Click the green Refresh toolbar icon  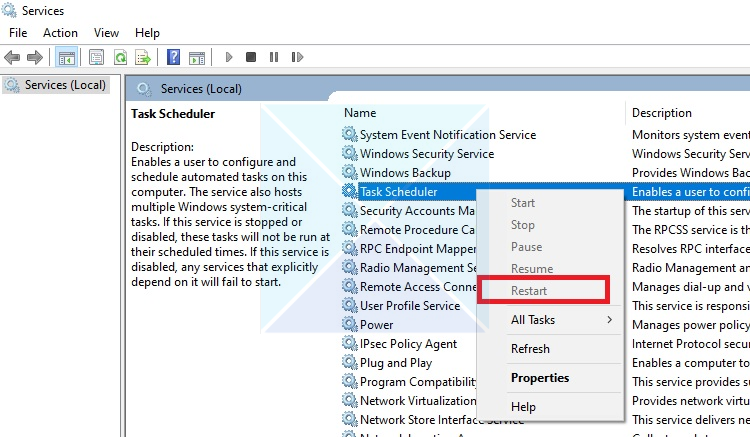[120, 57]
